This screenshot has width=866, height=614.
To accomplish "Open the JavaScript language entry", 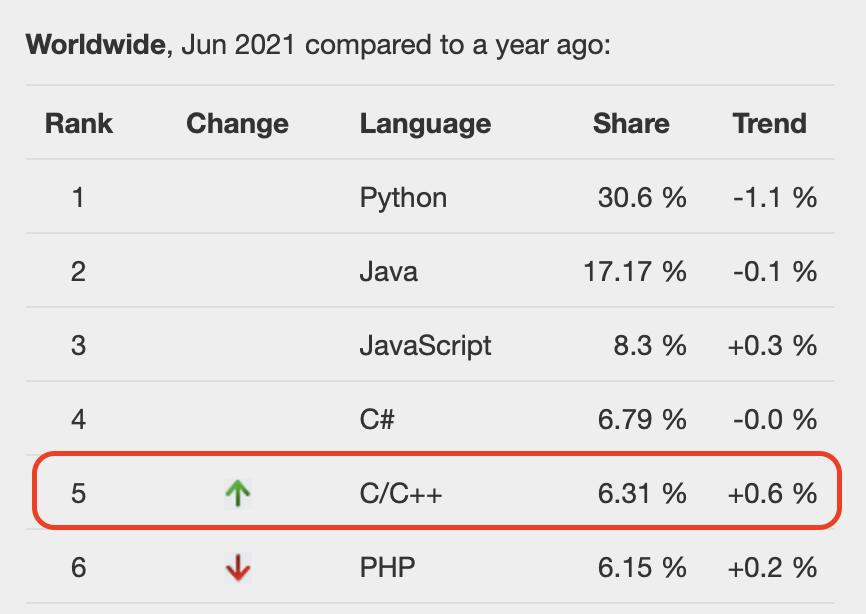I will point(425,346).
